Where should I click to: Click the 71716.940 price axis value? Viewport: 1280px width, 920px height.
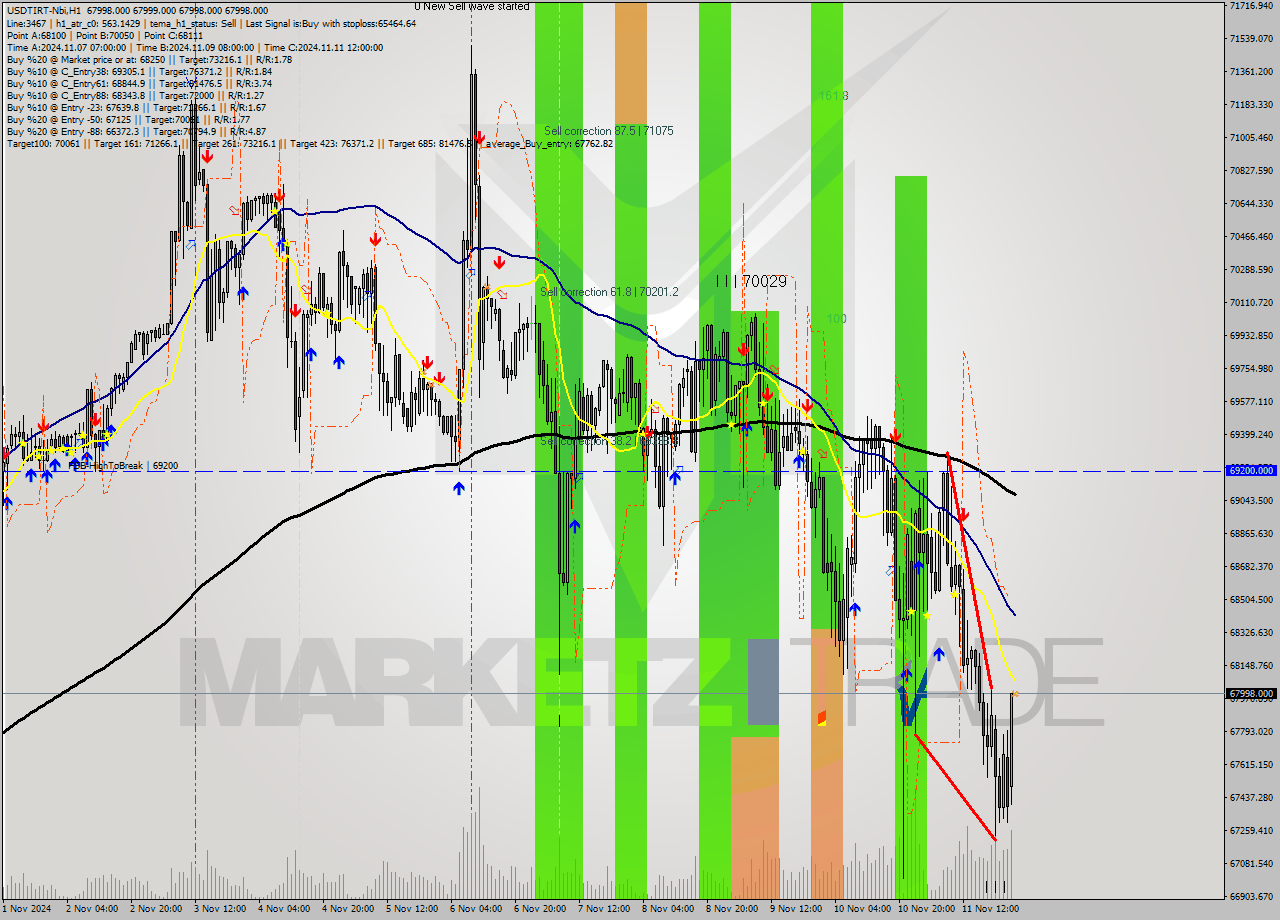coord(1251,6)
